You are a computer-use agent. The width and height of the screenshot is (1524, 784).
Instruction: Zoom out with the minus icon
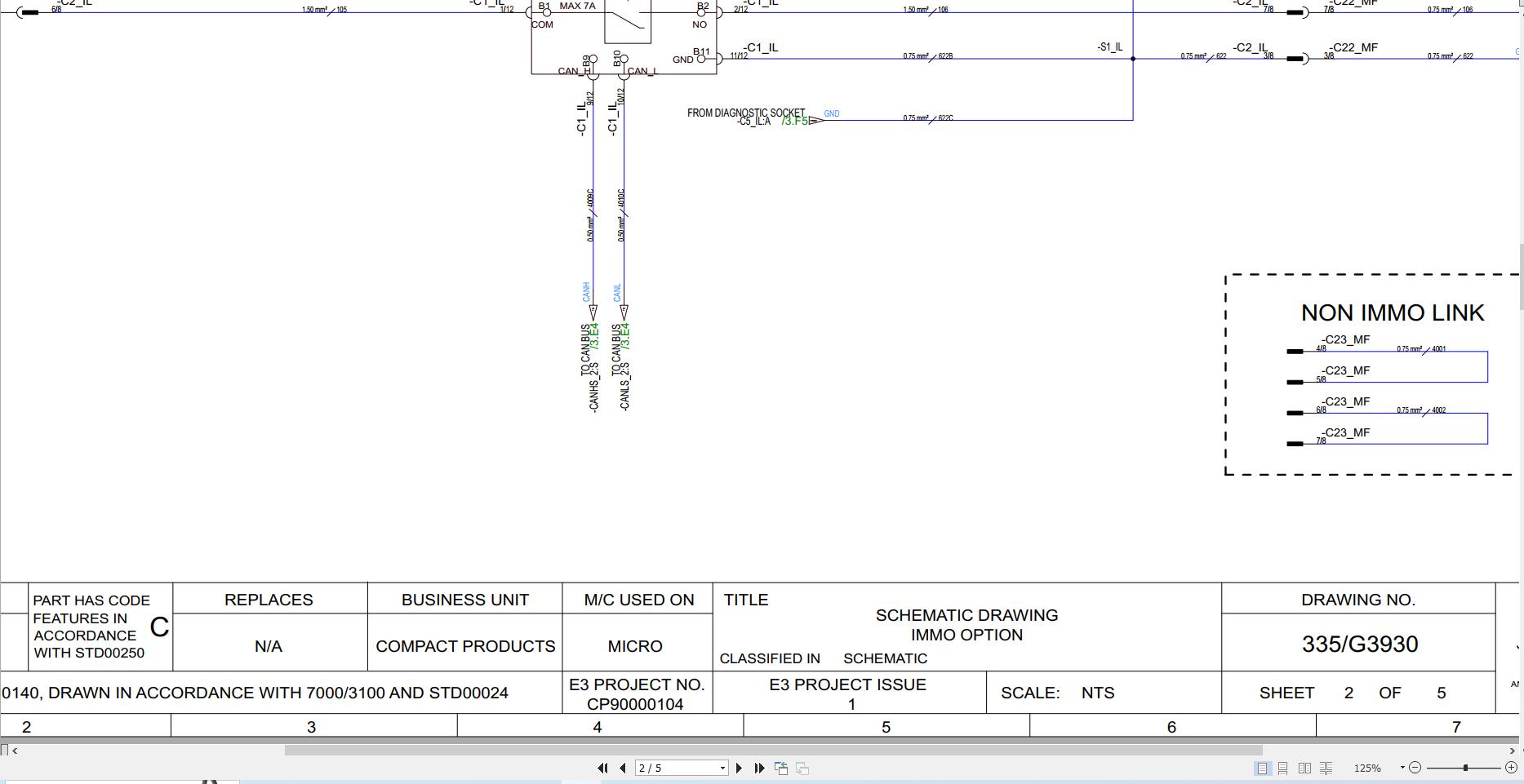(1415, 768)
